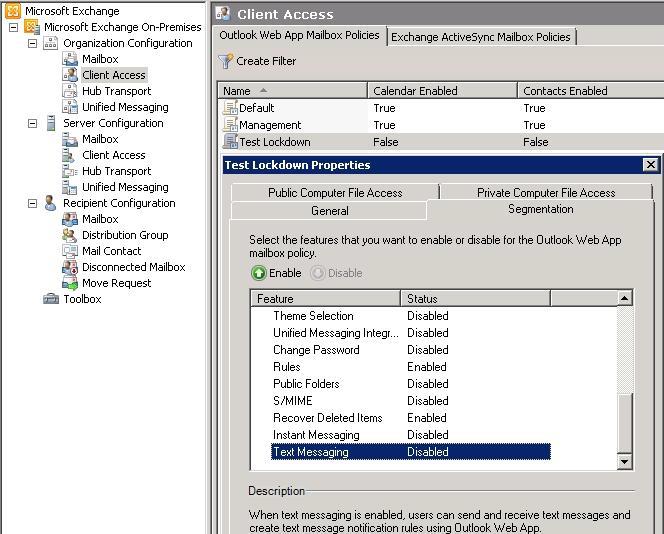Viewport: 664px width, 534px height.
Task: Click the Default policy icon
Action: (230, 108)
